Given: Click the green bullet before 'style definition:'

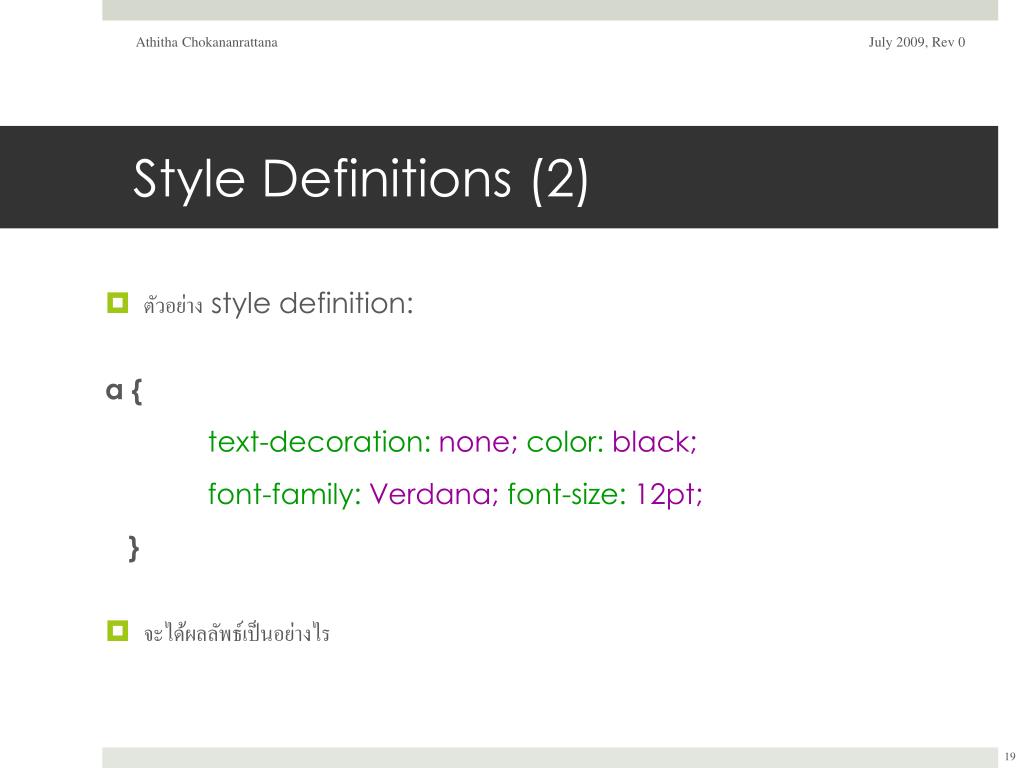Looking at the screenshot, I should tap(118, 303).
